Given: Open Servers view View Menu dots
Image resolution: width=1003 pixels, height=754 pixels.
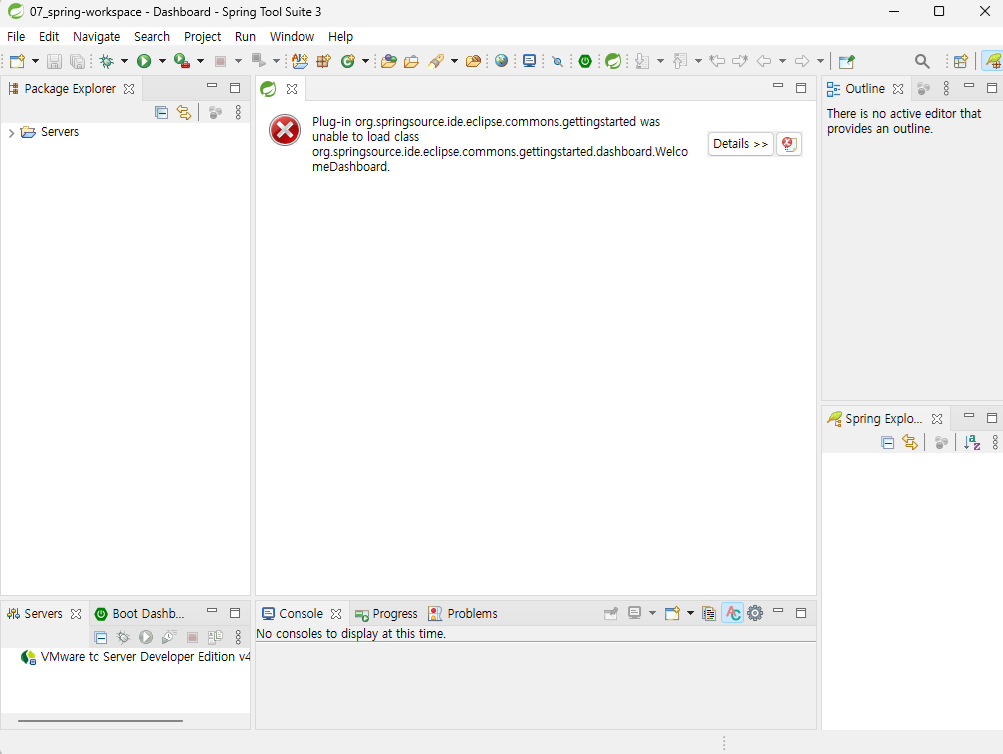Looking at the screenshot, I should (238, 637).
